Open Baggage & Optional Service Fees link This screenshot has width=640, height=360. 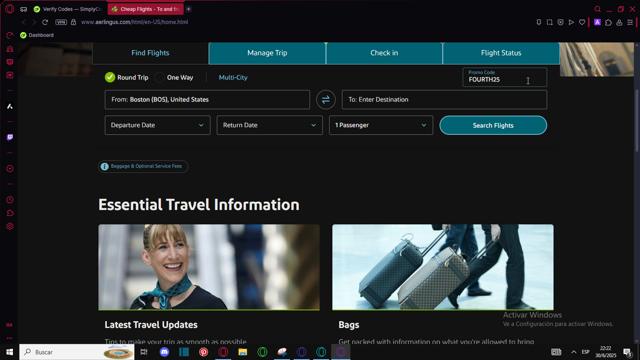143,167
